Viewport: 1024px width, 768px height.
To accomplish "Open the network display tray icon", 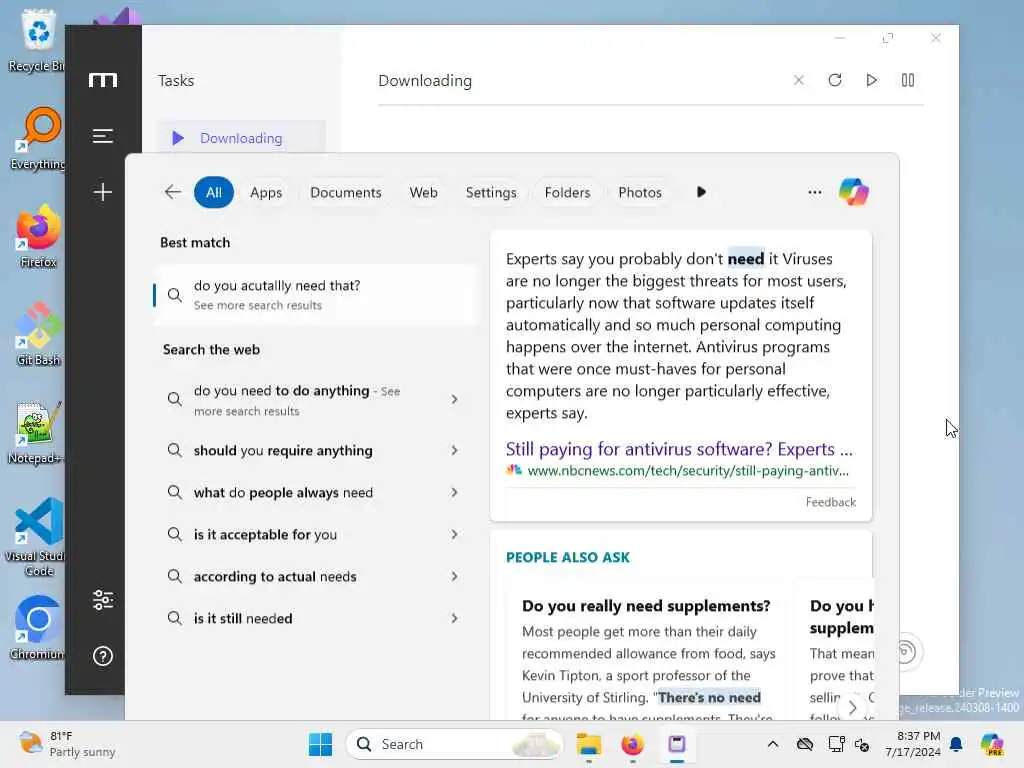I will (x=836, y=744).
